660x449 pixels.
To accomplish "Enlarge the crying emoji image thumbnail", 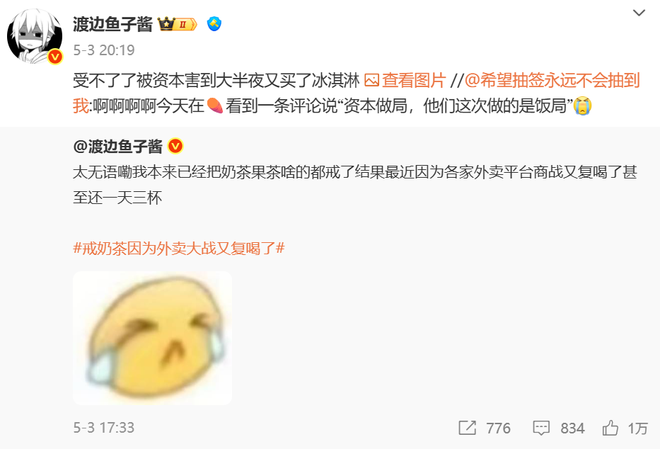I will 152,338.
